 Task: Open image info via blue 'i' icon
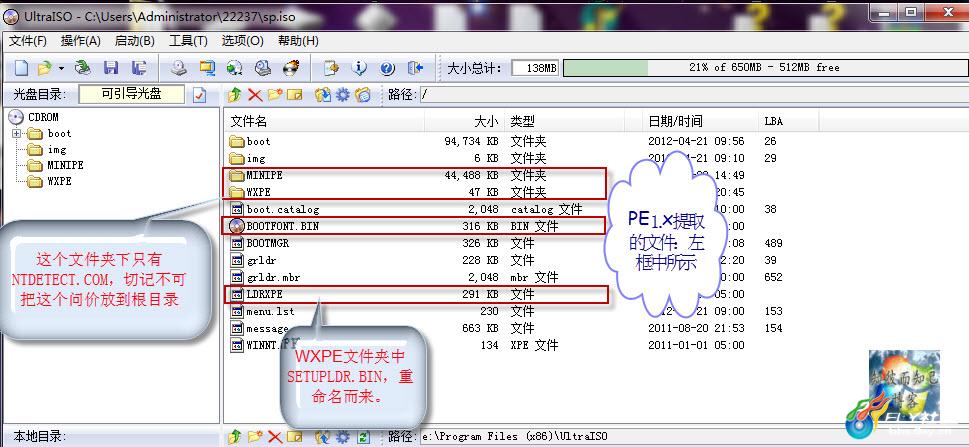pyautogui.click(x=359, y=67)
